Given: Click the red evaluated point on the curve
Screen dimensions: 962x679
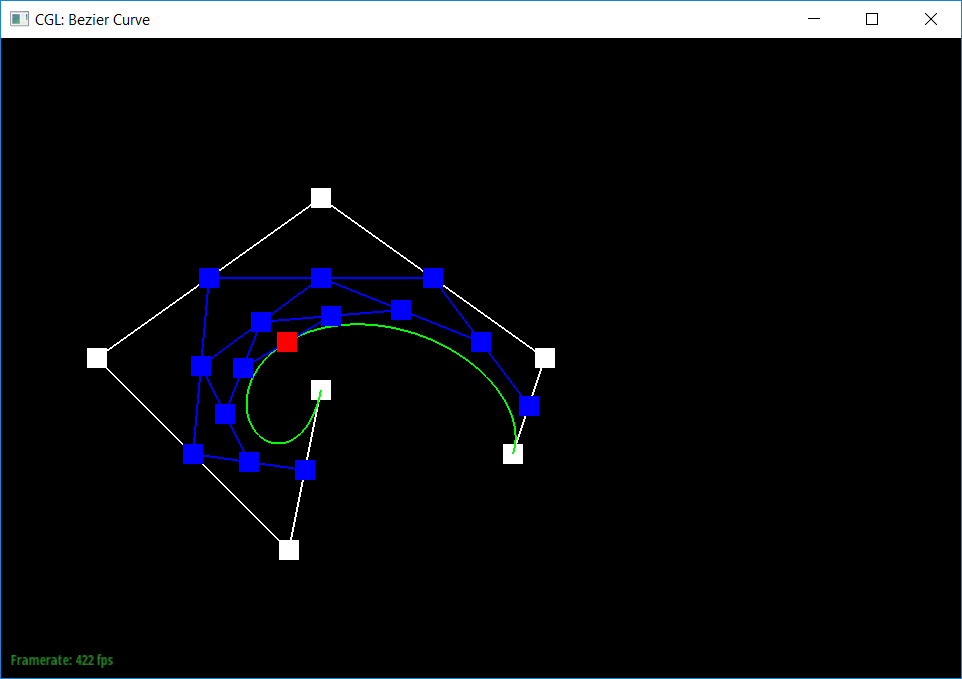Looking at the screenshot, I should [x=287, y=342].
